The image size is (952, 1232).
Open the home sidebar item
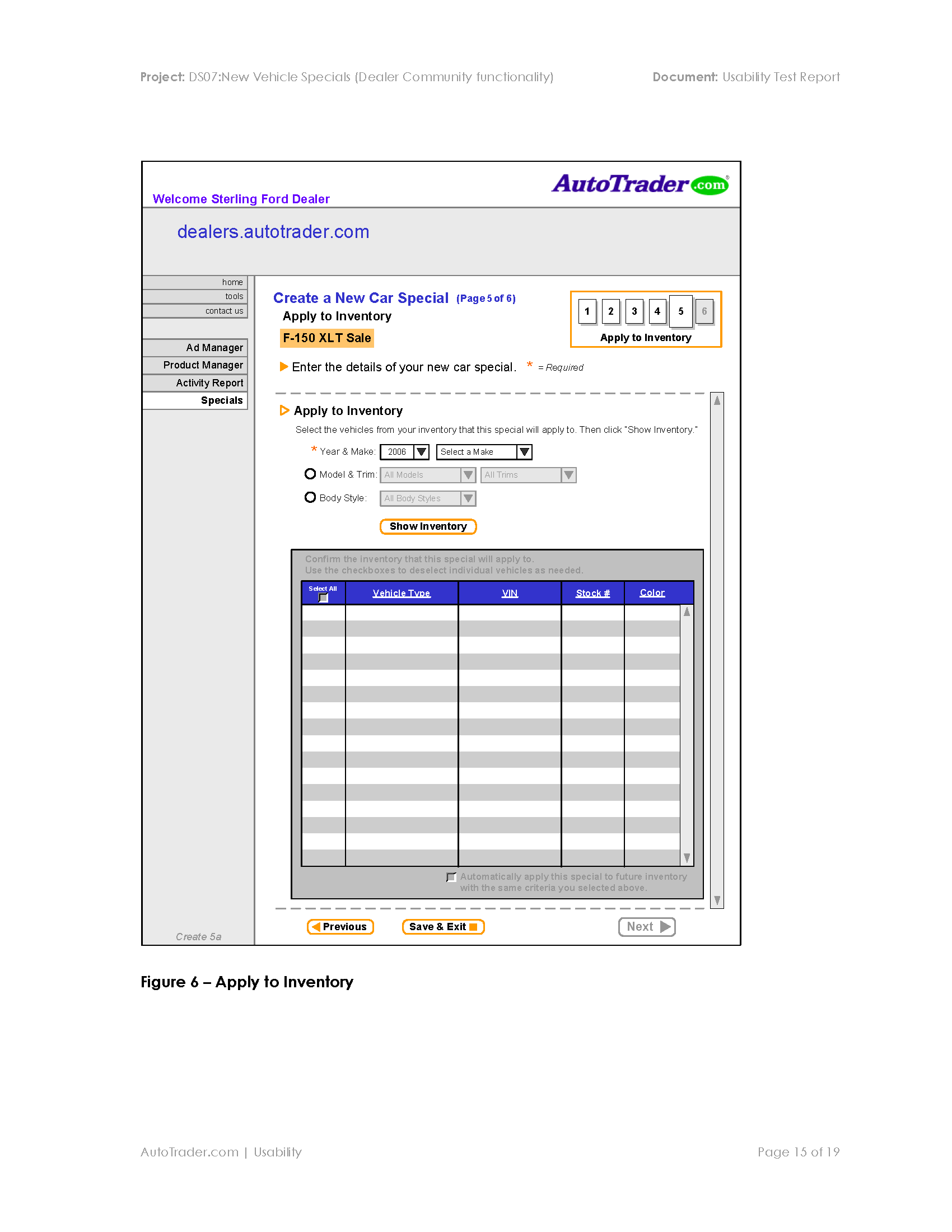click(195, 282)
